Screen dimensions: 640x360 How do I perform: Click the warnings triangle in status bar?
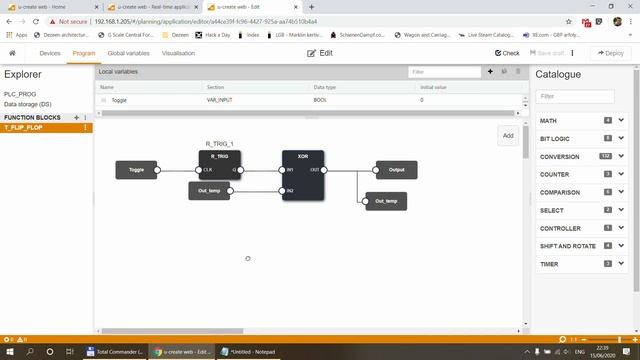22,339
